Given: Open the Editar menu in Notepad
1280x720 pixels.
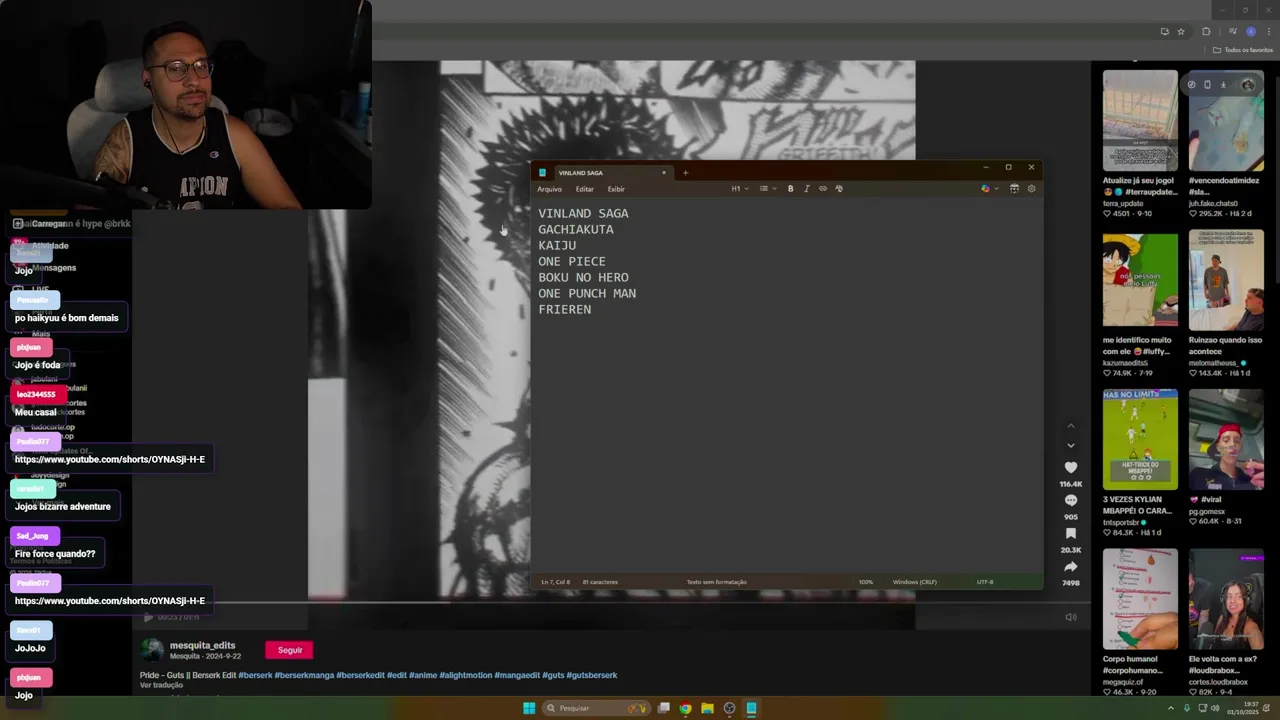Looking at the screenshot, I should click(x=584, y=189).
